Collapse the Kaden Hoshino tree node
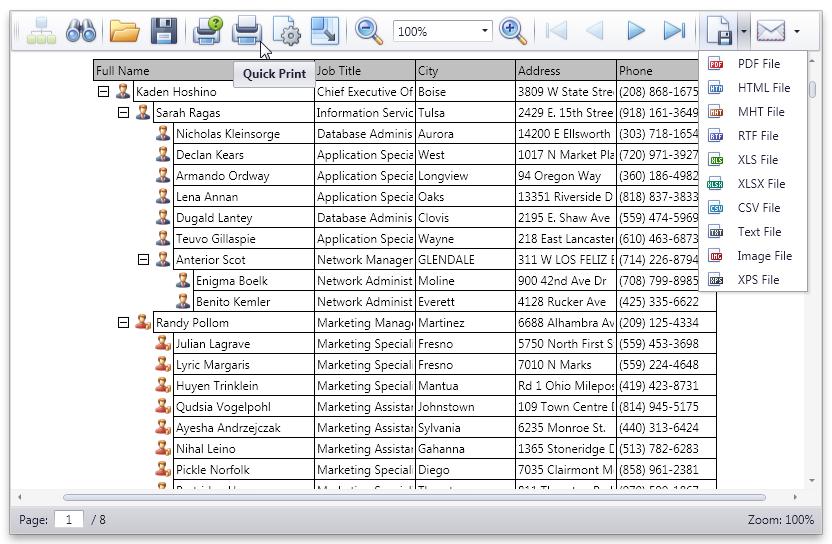 coord(103,92)
